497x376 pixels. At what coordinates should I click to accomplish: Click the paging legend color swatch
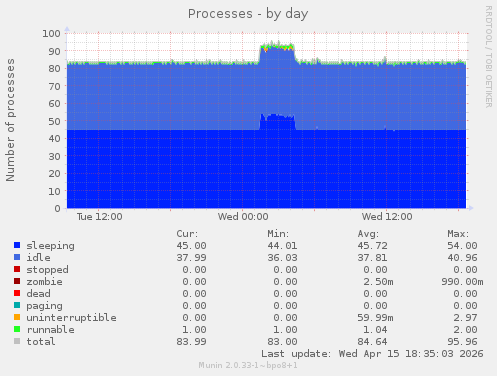[17, 305]
